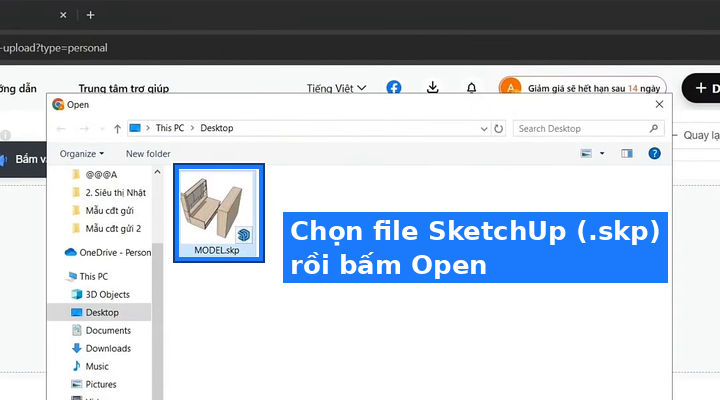Close the current browser tab
Screen dimensions: 720x400
tap(63, 15)
